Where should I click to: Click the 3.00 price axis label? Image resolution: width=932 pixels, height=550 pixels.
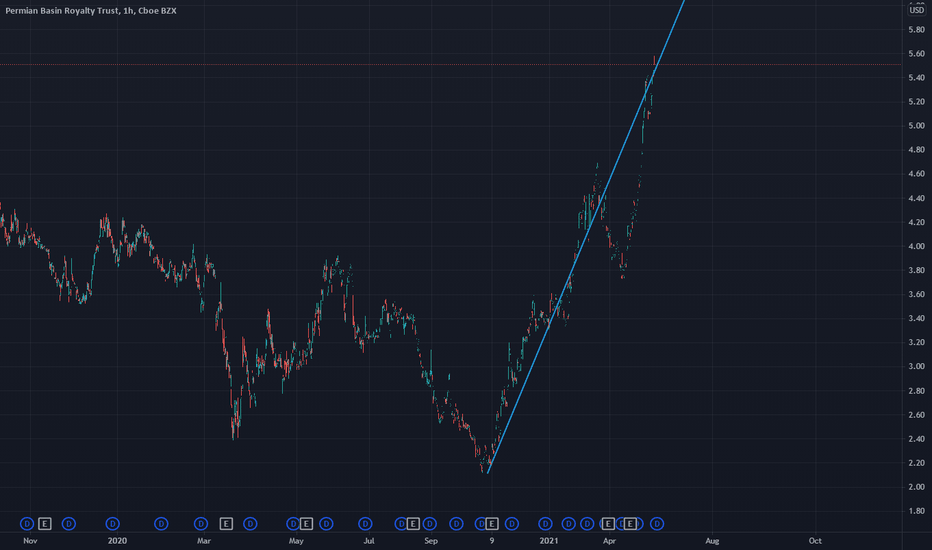coord(916,366)
